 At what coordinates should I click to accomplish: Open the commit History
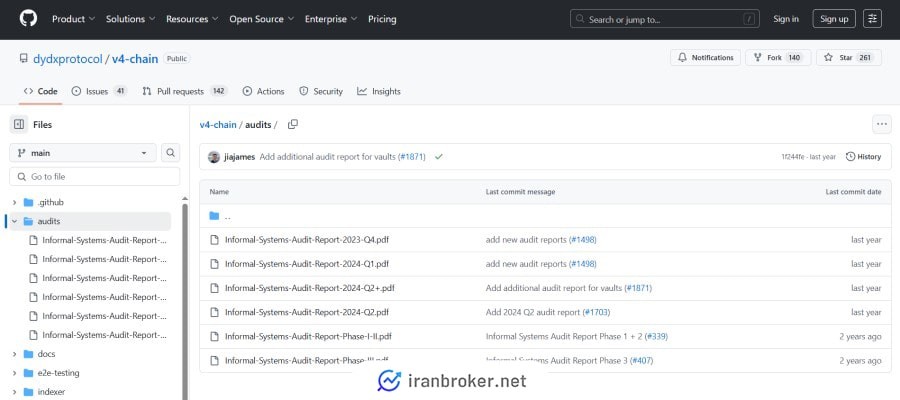click(863, 157)
